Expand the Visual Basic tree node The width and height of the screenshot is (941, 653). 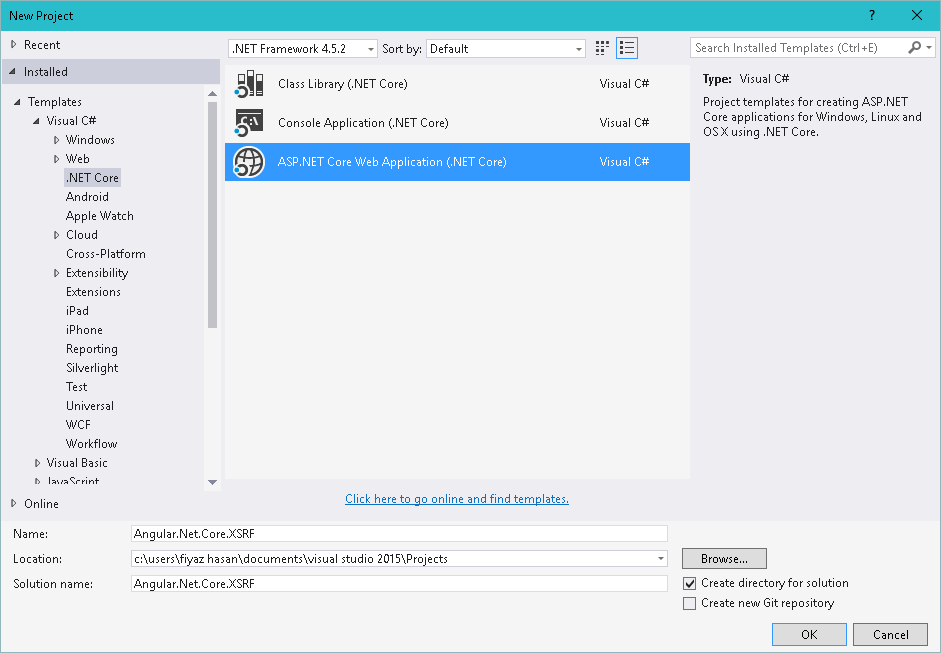pos(37,463)
